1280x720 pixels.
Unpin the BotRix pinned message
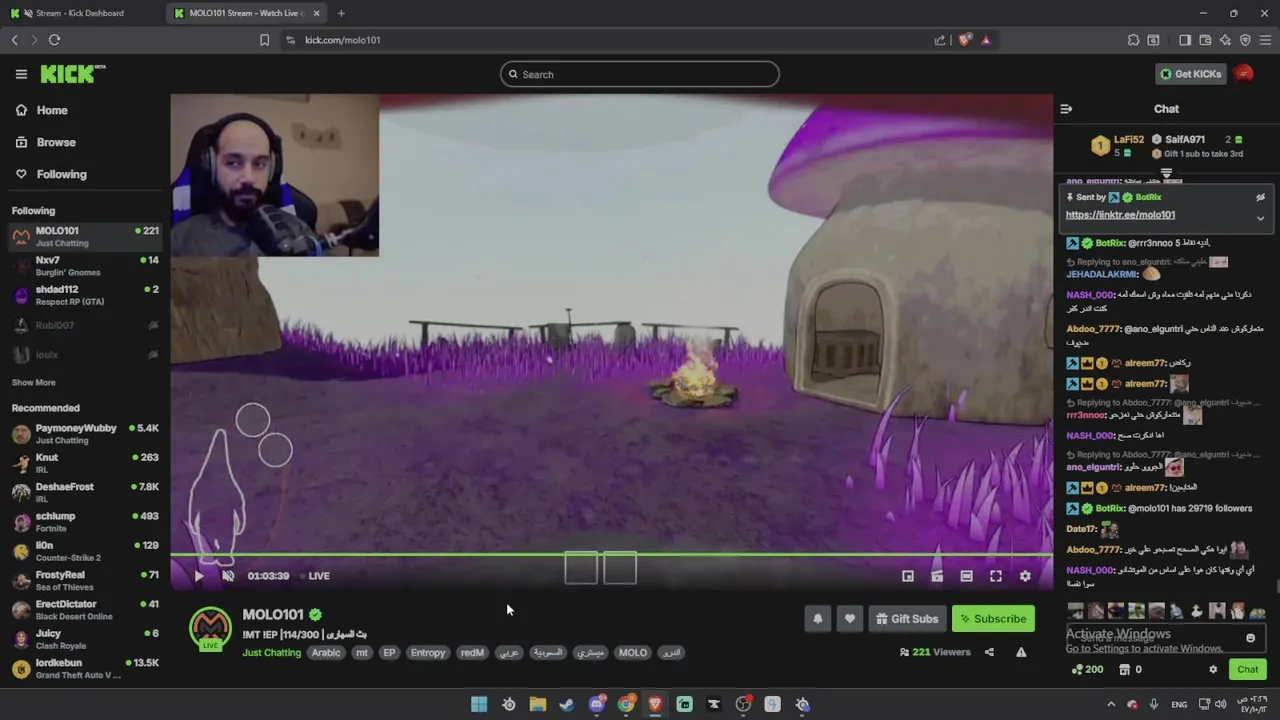[x=1260, y=197]
